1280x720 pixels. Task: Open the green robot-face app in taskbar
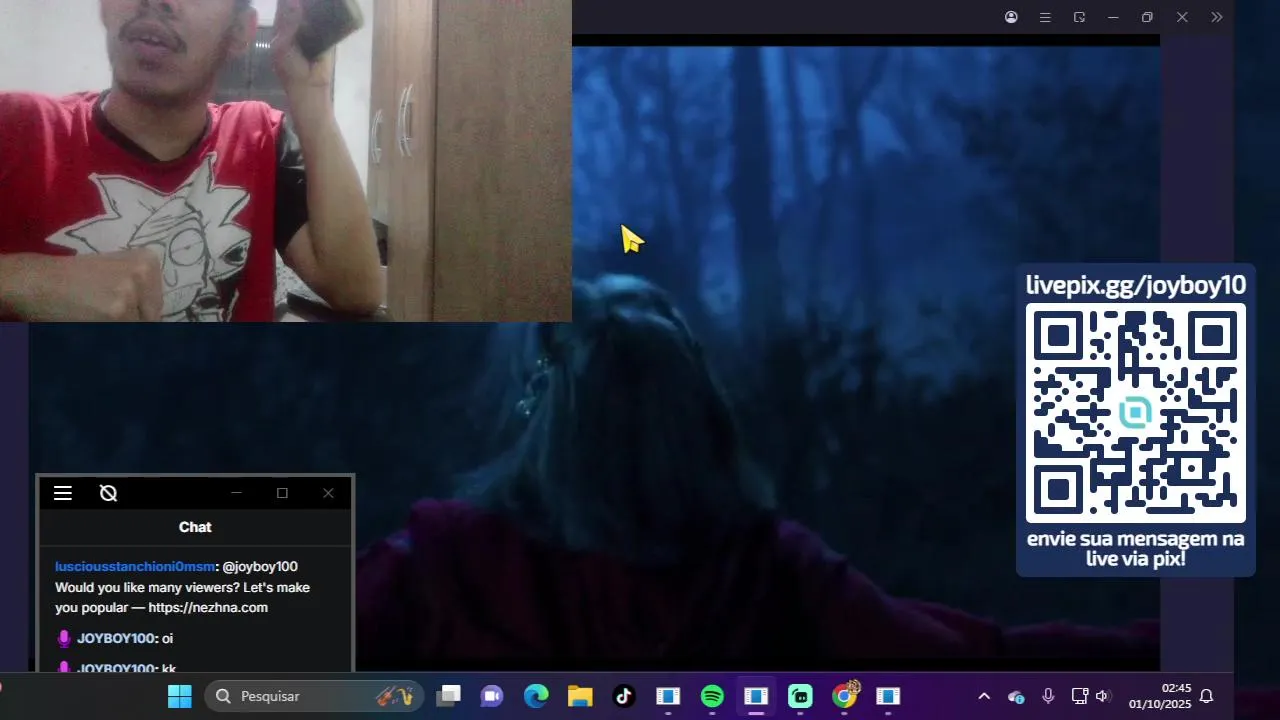[800, 696]
